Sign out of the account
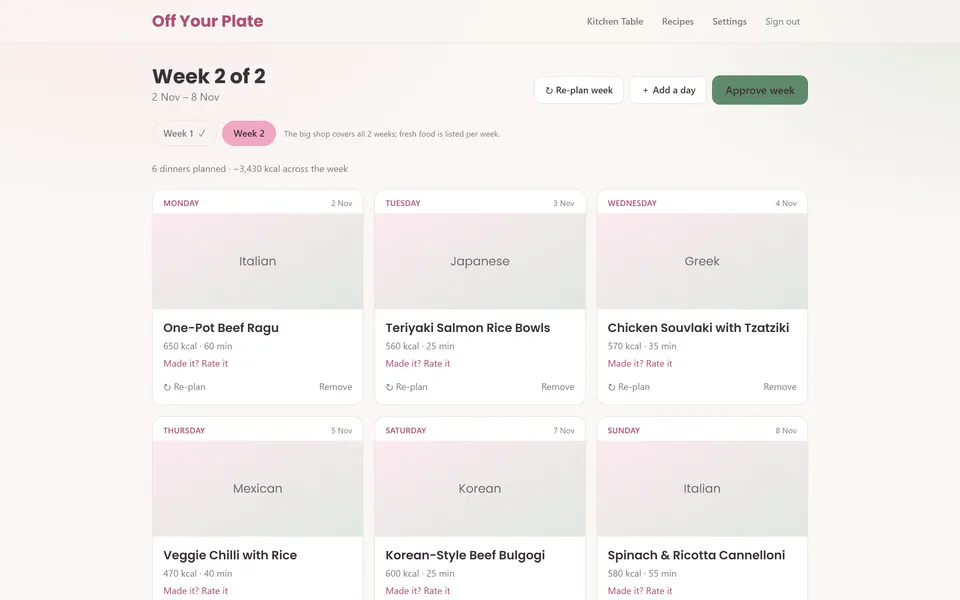 pos(782,21)
